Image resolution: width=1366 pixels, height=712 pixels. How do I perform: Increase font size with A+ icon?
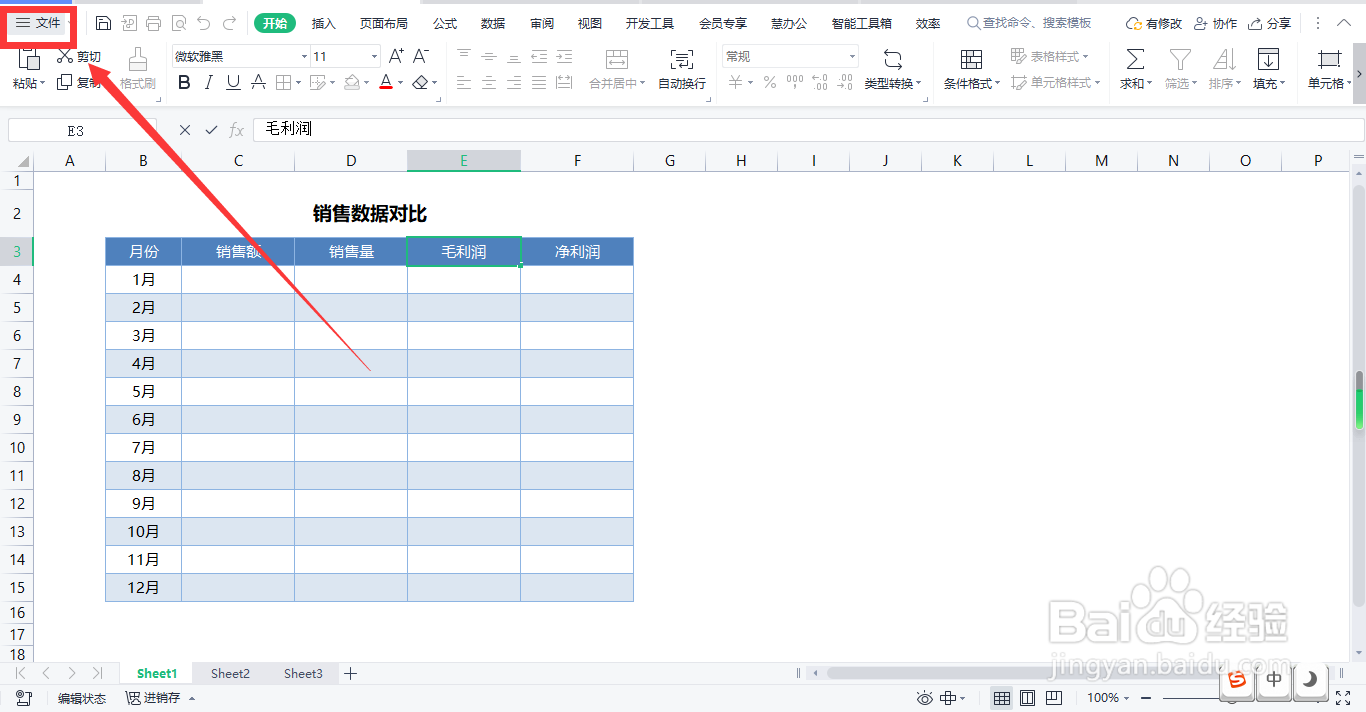(397, 57)
